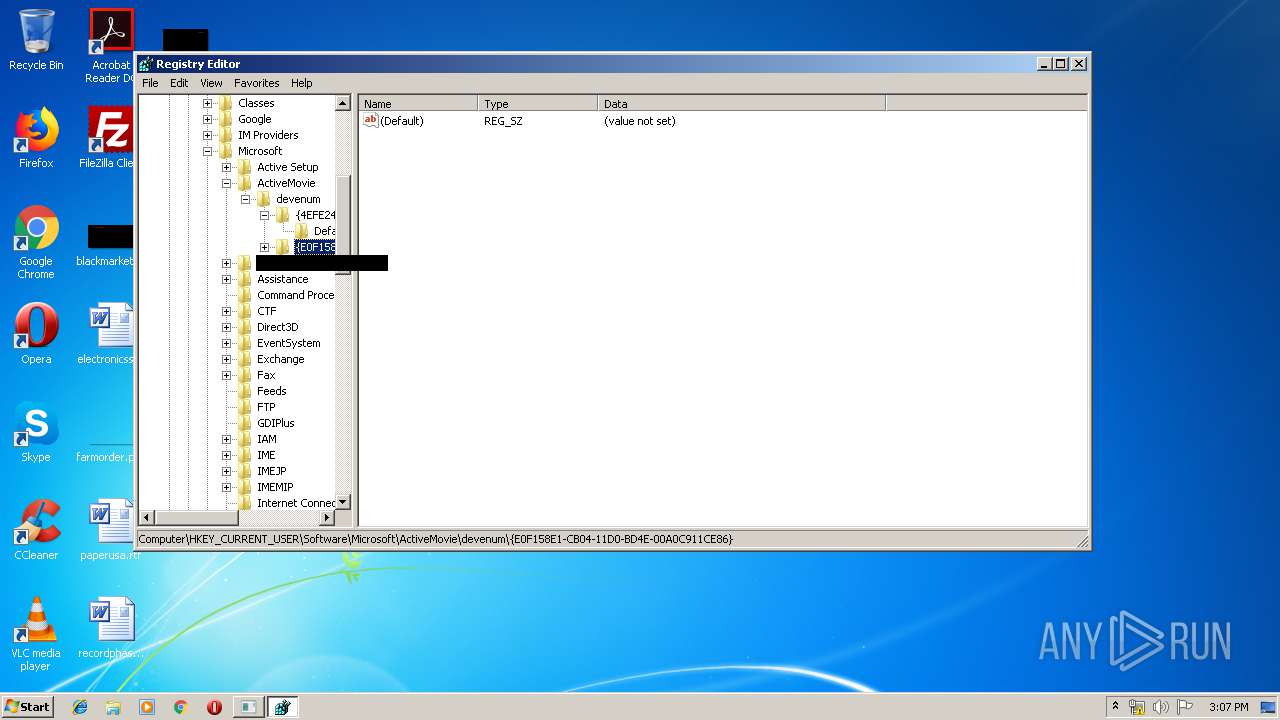Open the FileZilla Client desktop shortcut
The image size is (1280, 720).
[x=108, y=138]
